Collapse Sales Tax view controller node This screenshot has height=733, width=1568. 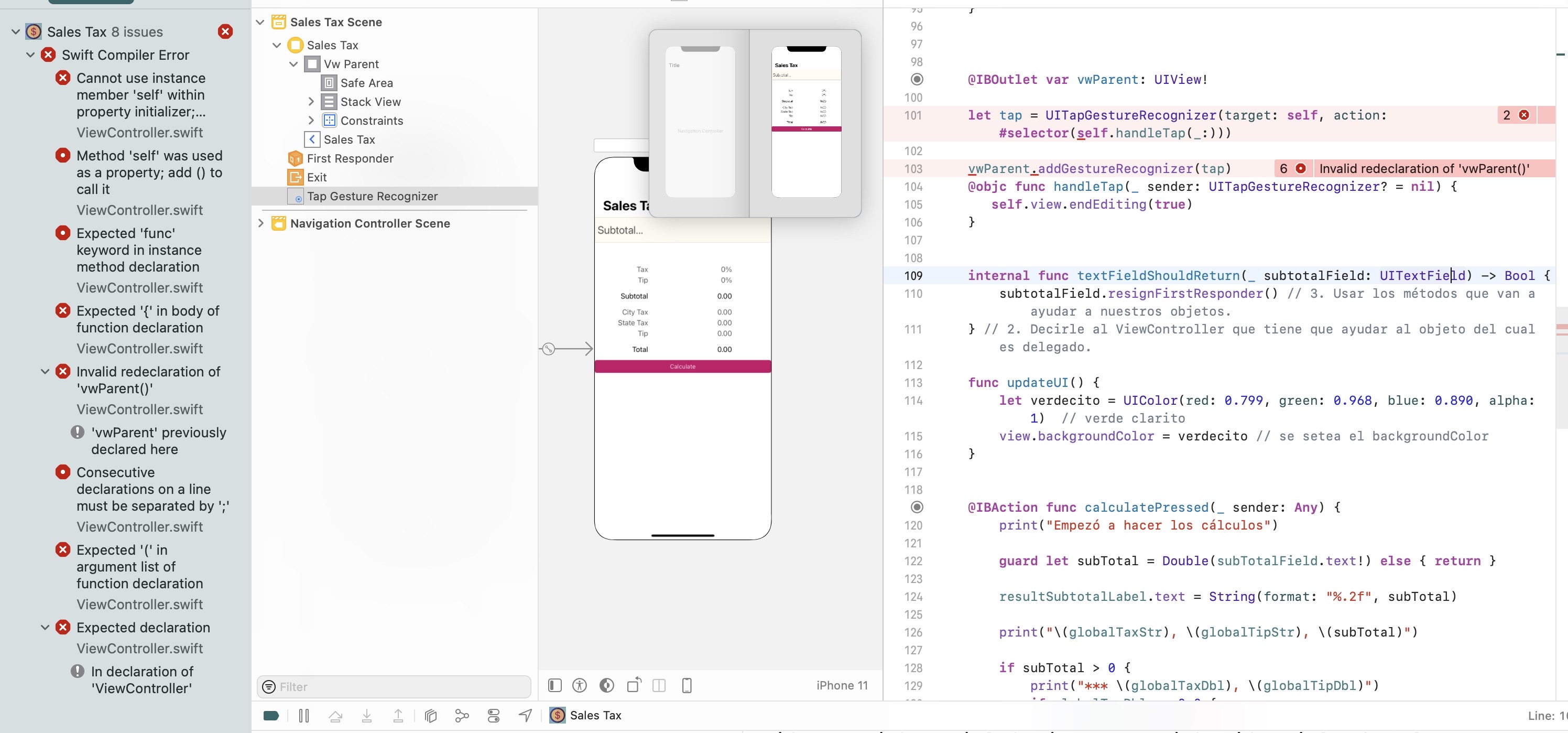tap(277, 45)
